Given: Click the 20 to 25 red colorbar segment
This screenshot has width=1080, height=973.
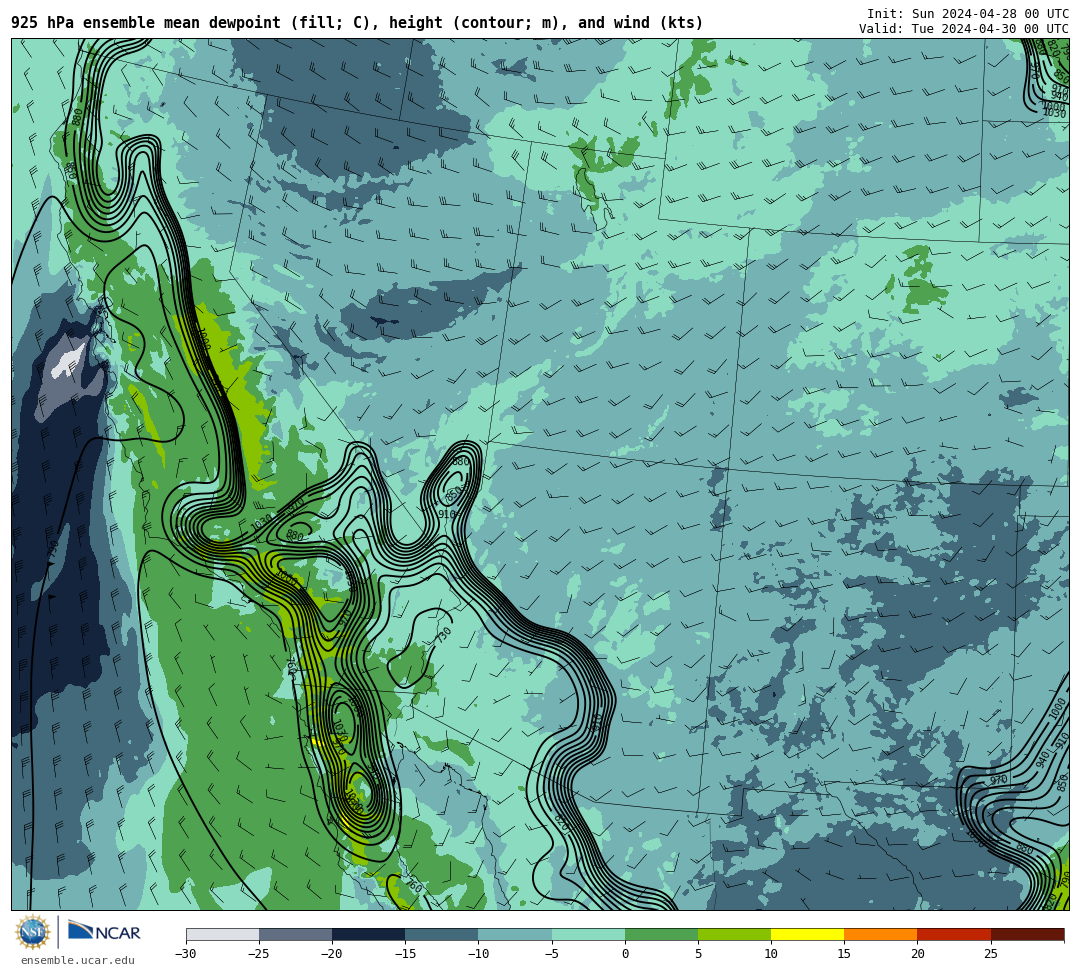Looking at the screenshot, I should point(954,934).
